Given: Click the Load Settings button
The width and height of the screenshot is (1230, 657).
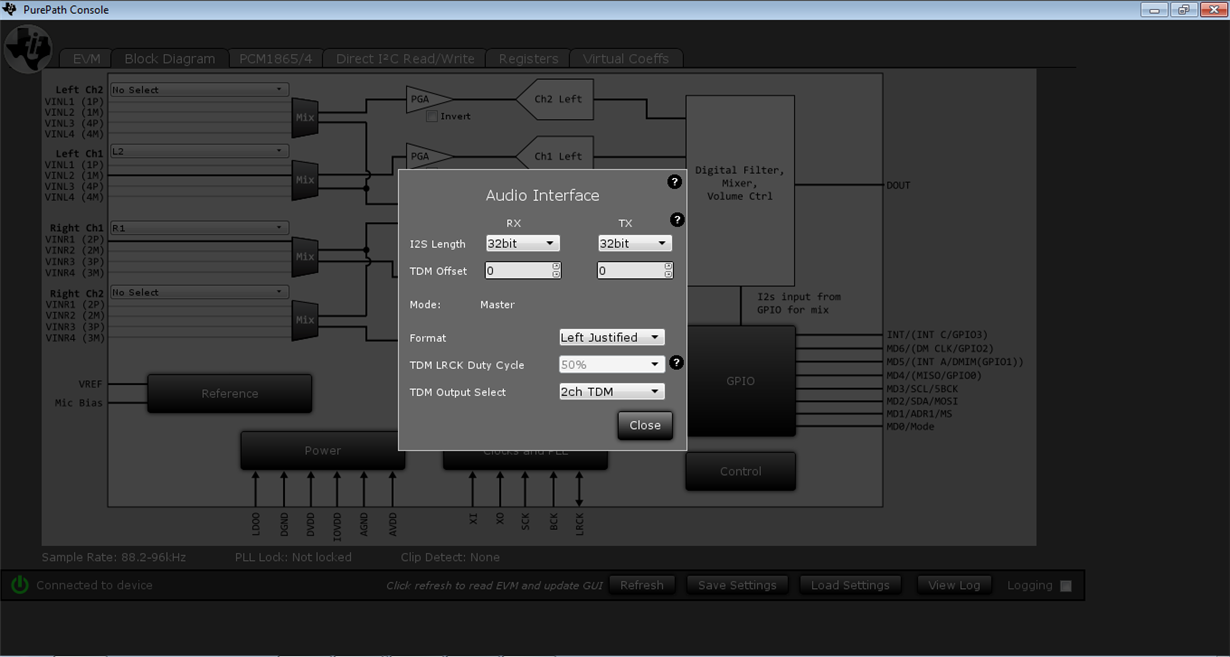Looking at the screenshot, I should coord(850,585).
